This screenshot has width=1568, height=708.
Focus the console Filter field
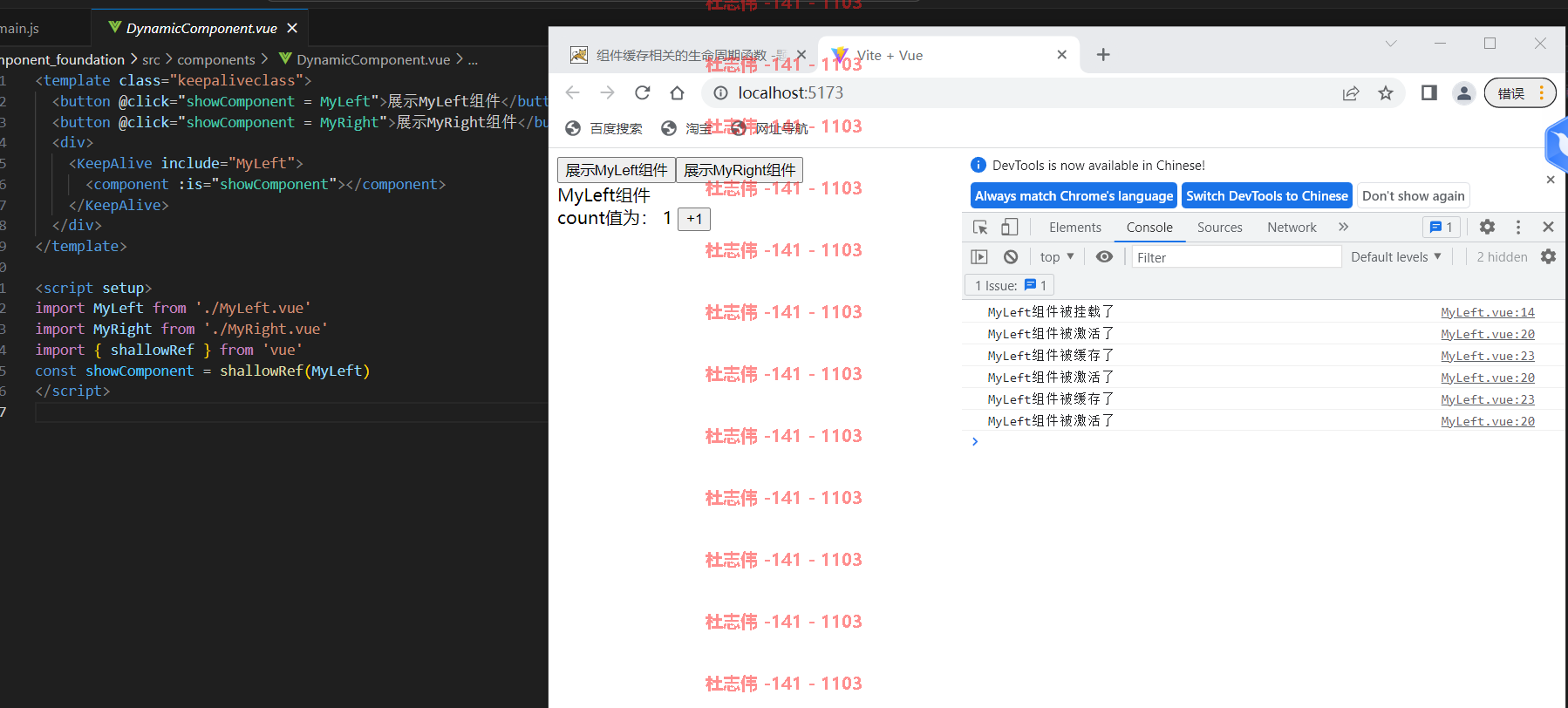coord(1237,257)
